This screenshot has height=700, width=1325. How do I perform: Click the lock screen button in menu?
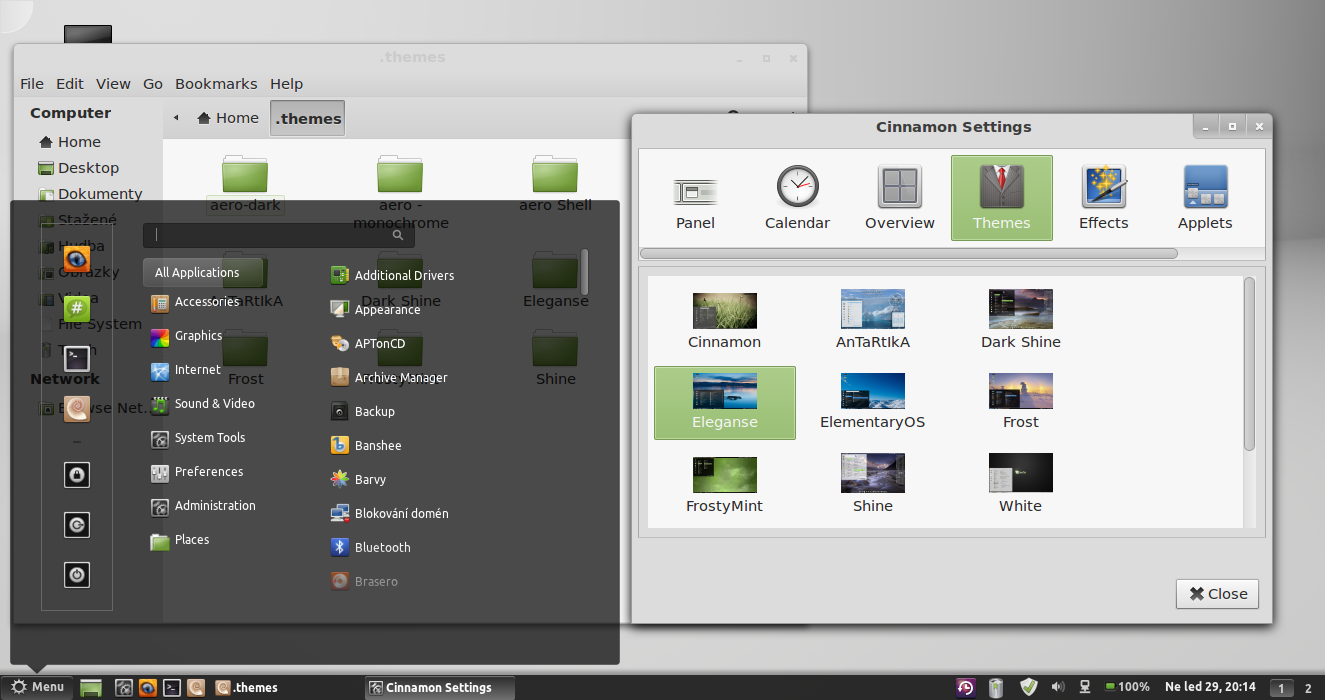point(77,474)
